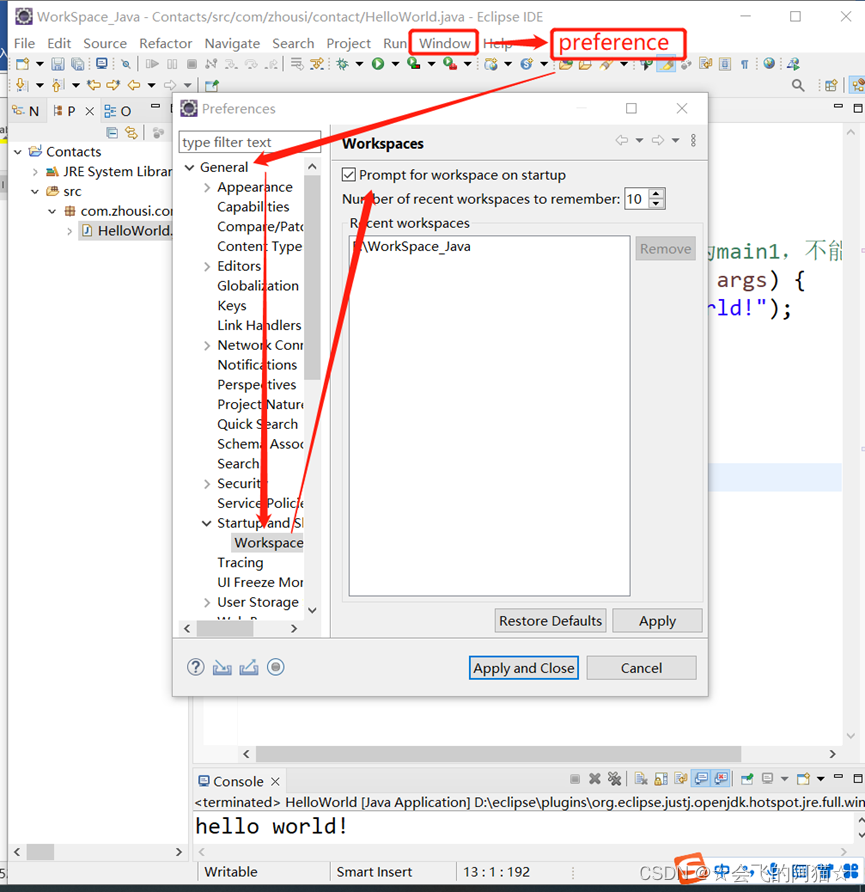Select Keys preference item
Viewport: 865px width, 892px height.
[231, 305]
